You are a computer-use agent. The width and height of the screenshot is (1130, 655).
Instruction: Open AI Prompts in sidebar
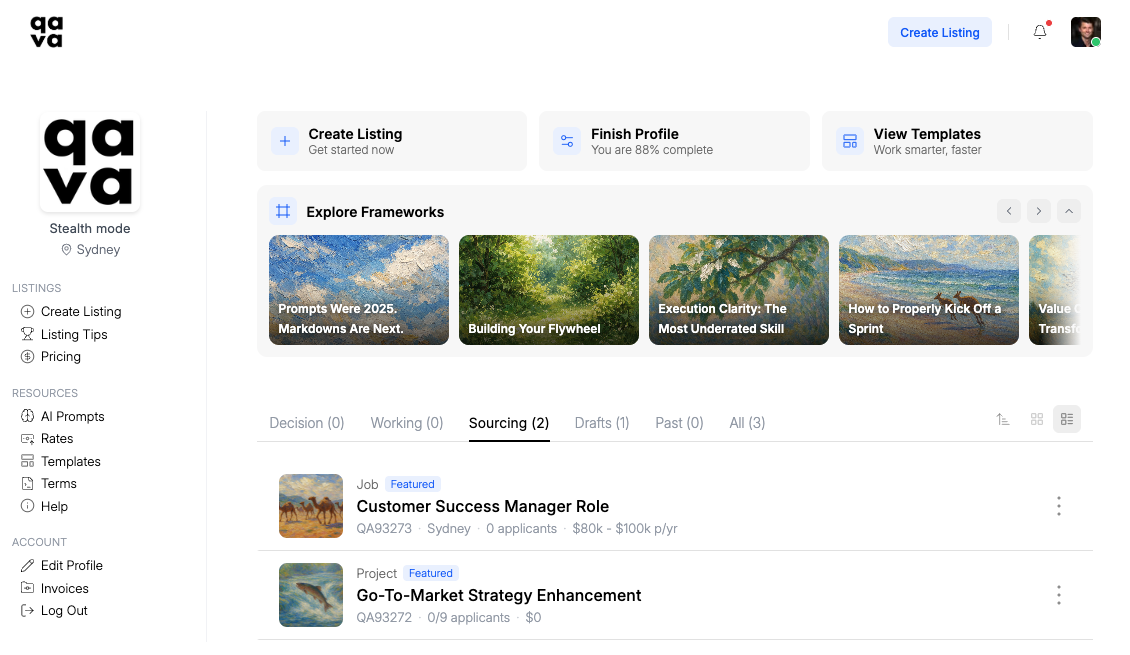(x=72, y=416)
